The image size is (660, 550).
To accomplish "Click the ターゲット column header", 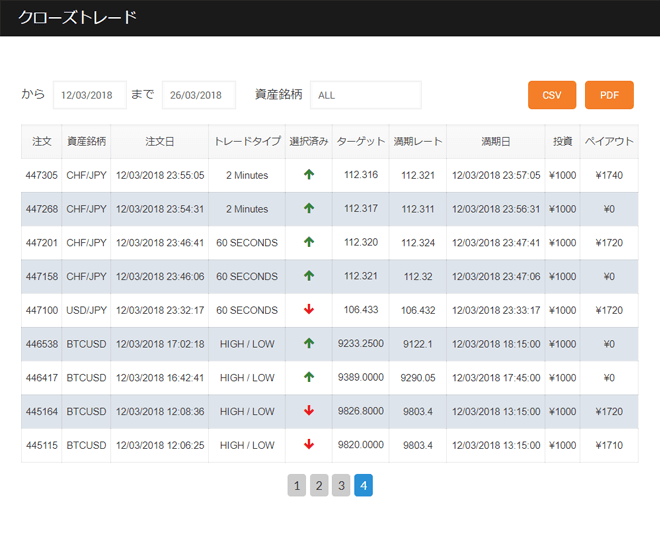I will coord(361,141).
